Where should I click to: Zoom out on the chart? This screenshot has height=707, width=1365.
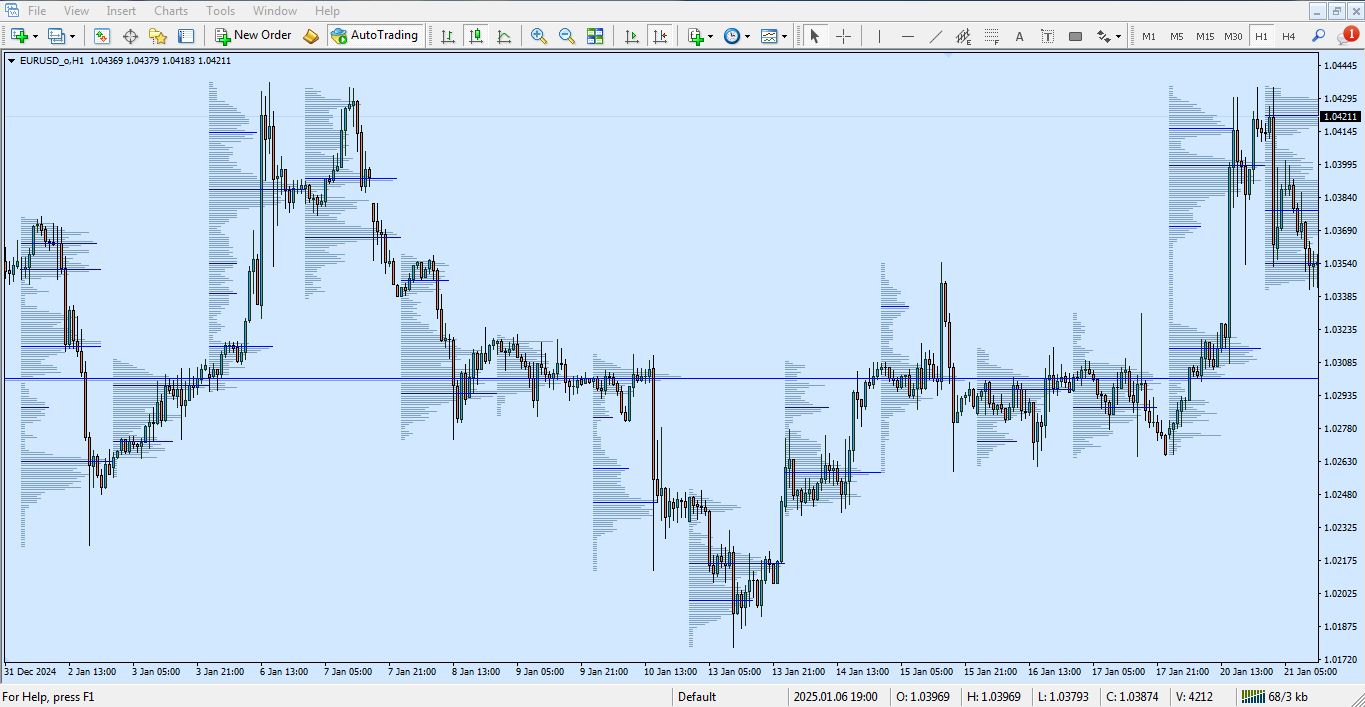[567, 36]
